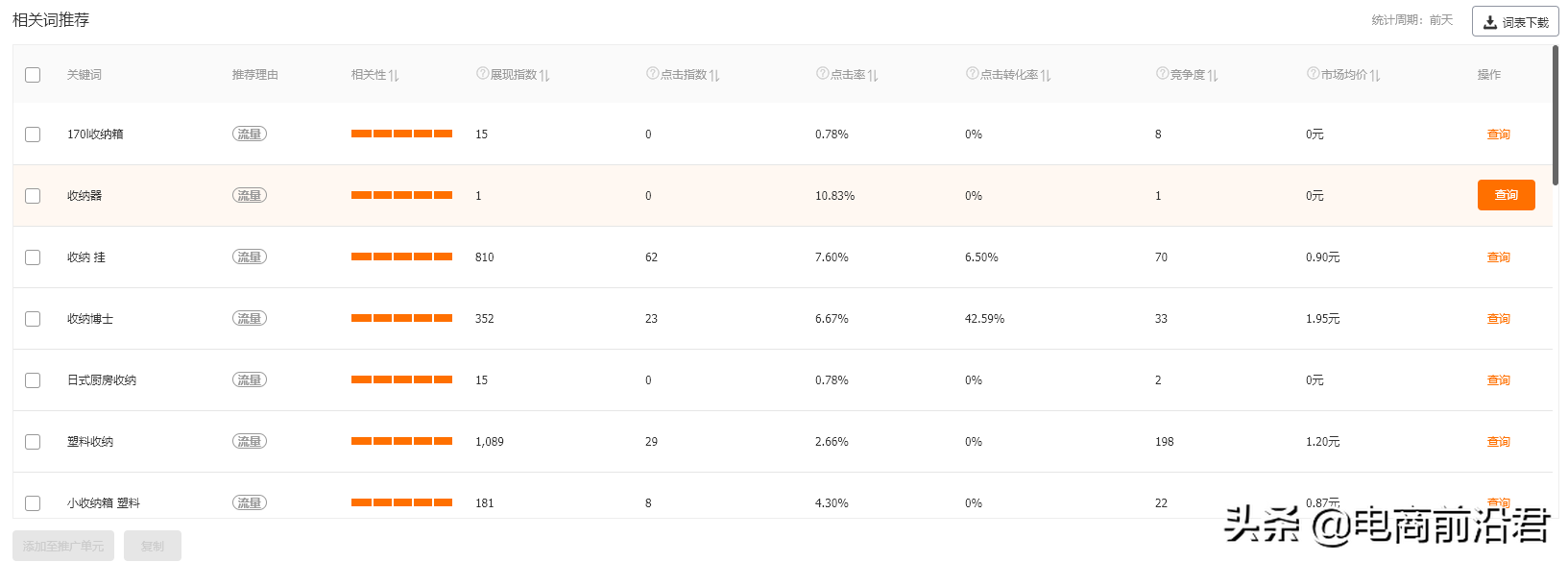The image size is (1568, 562).
Task: Click the table's vertical scrollbar
Action: (1555, 115)
